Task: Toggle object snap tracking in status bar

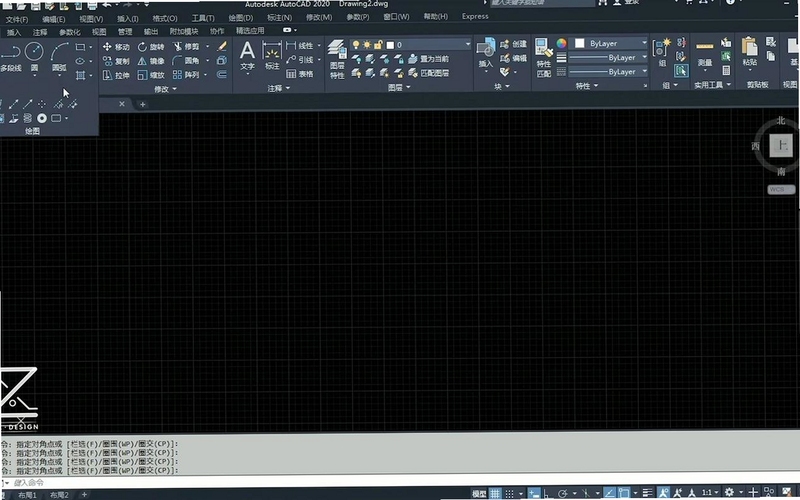Action: [x=610, y=493]
